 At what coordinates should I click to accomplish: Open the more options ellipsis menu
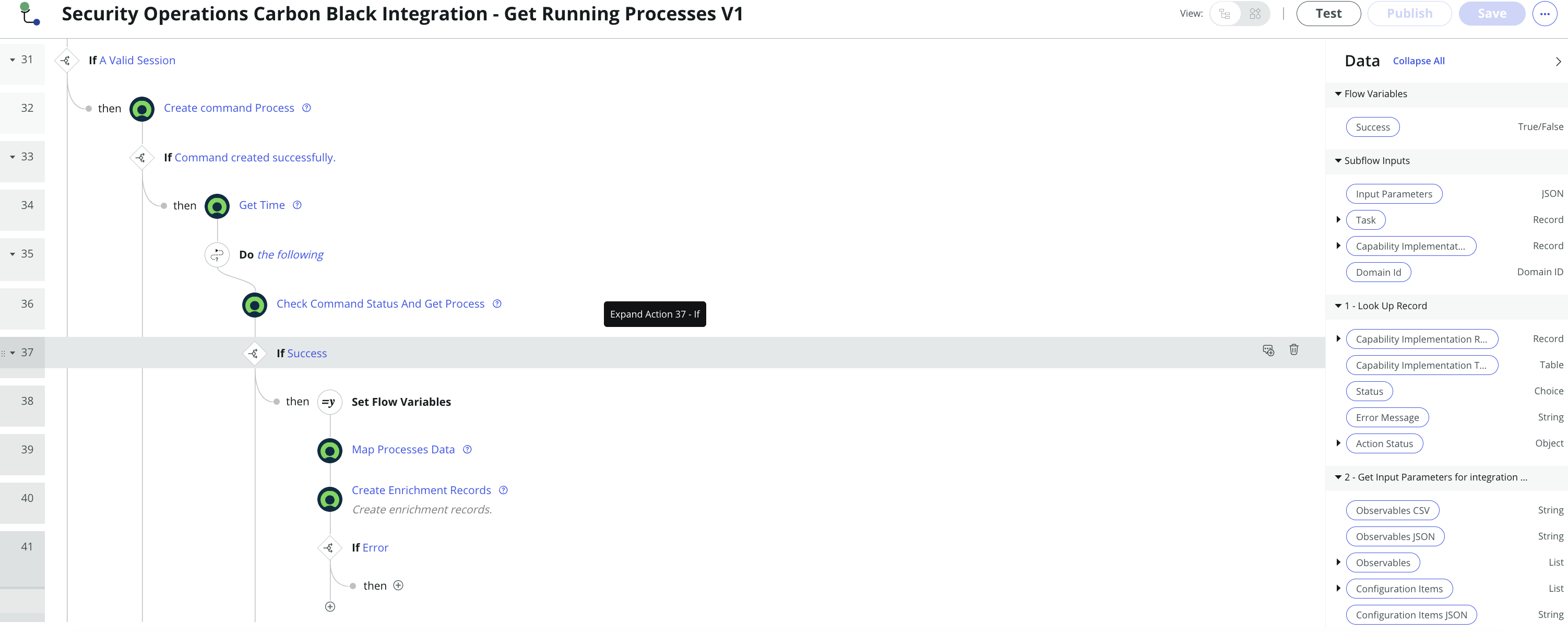[1545, 14]
